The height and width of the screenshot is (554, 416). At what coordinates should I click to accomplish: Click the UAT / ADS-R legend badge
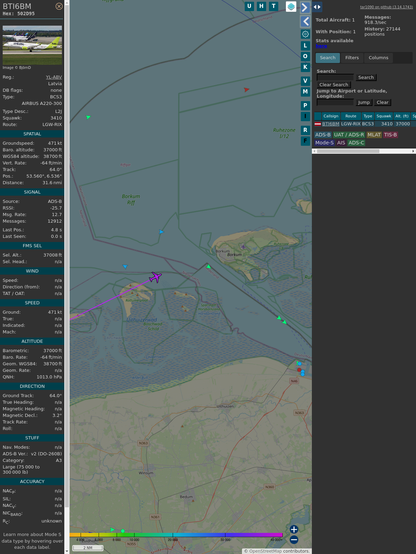click(349, 135)
